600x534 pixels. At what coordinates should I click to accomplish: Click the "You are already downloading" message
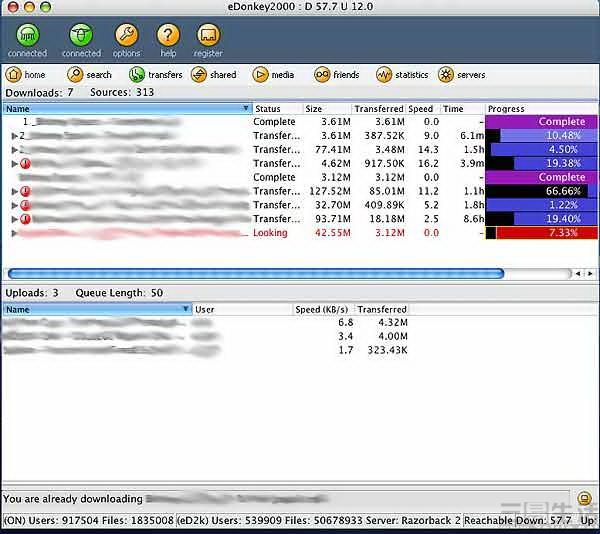(x=73, y=499)
